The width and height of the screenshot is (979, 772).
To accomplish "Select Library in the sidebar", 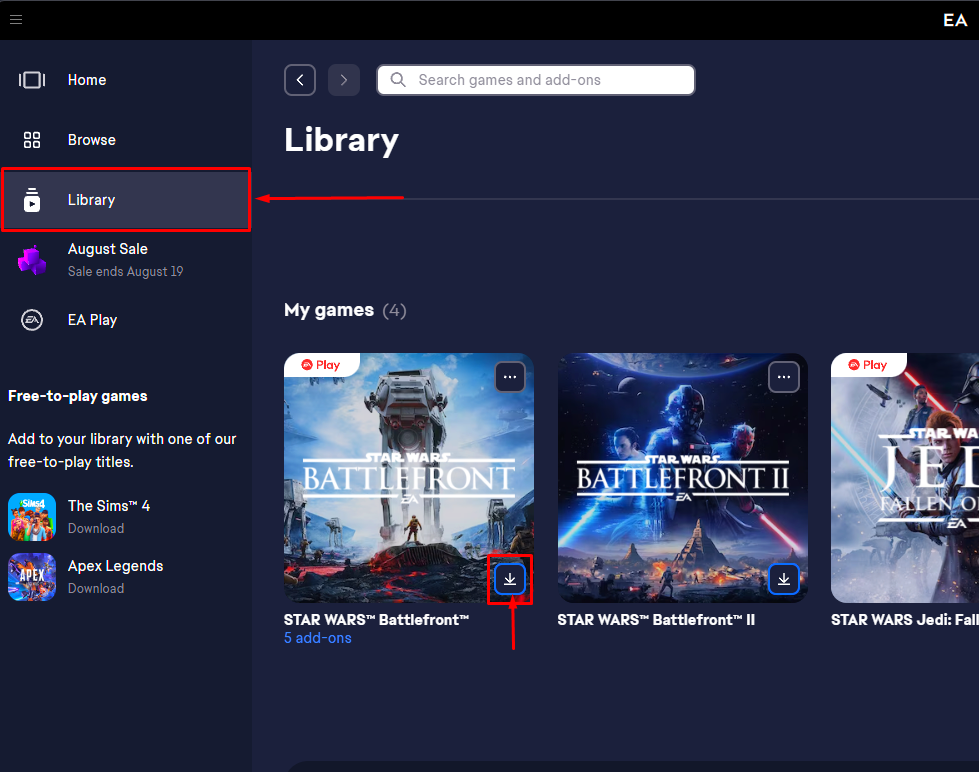I will click(126, 200).
